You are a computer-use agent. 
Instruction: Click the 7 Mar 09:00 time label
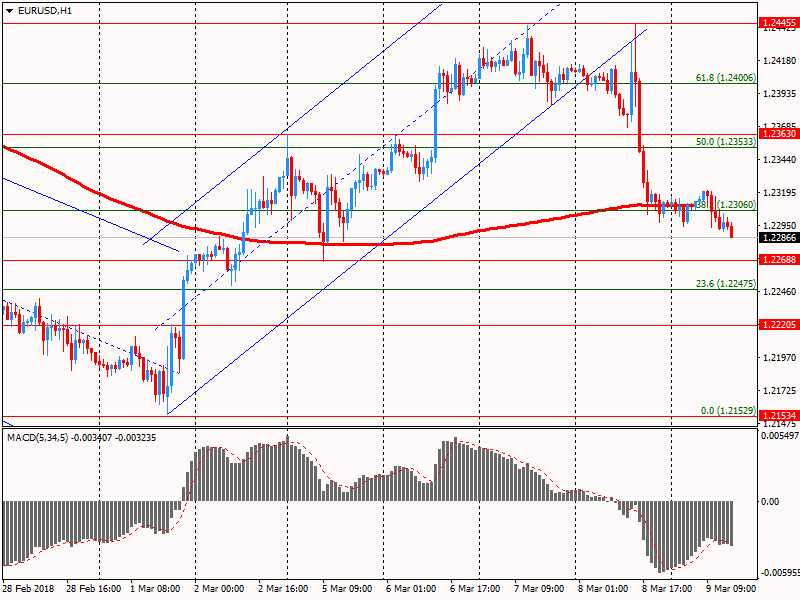[x=539, y=589]
